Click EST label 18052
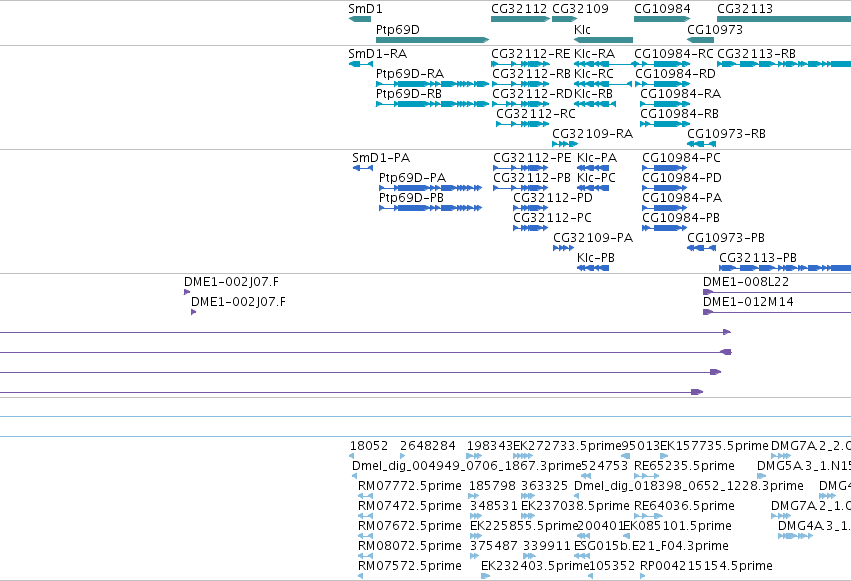 tap(369, 446)
